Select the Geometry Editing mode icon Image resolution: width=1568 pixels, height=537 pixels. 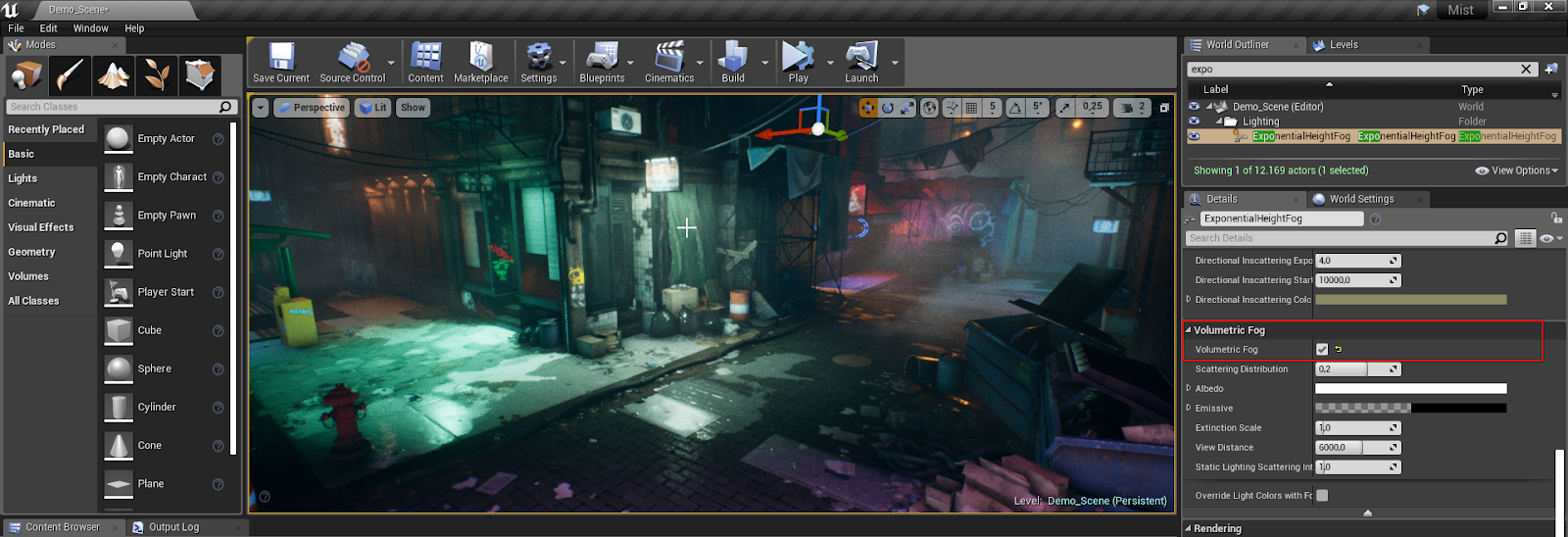[201, 74]
